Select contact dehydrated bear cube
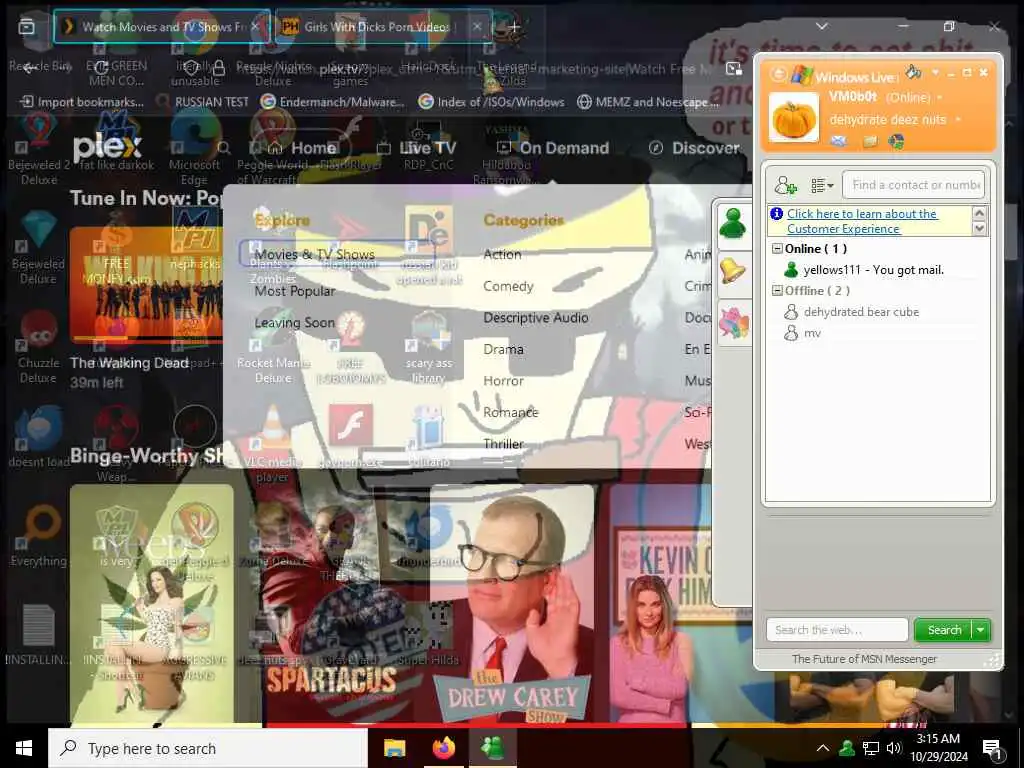Viewport: 1024px width, 768px height. pos(851,312)
